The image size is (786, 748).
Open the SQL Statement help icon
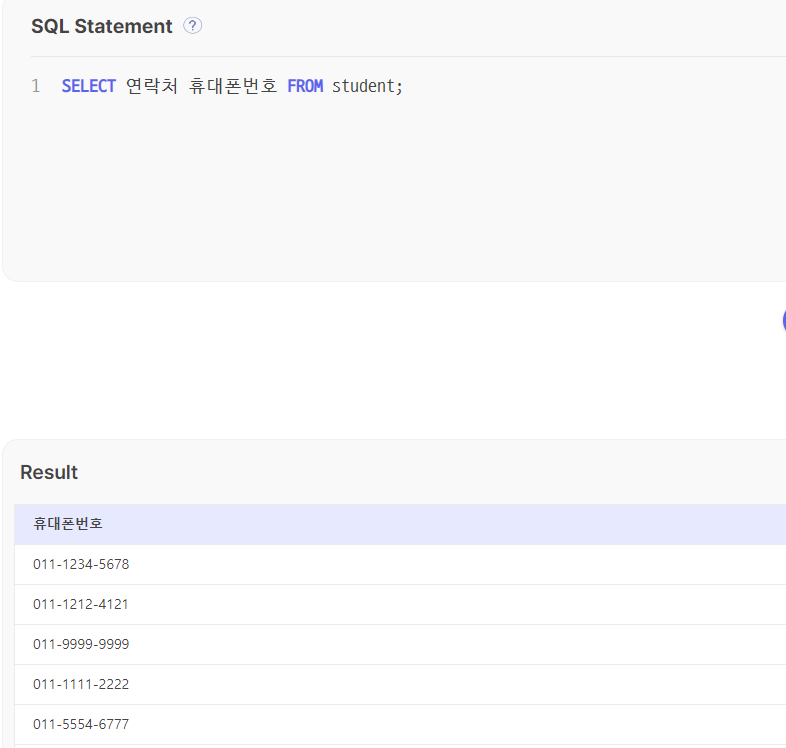click(192, 26)
